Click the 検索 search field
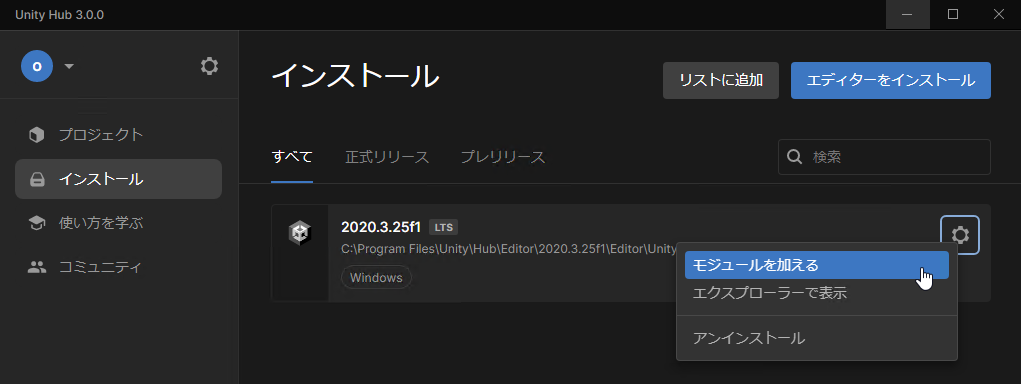This screenshot has width=1021, height=384. (x=884, y=157)
